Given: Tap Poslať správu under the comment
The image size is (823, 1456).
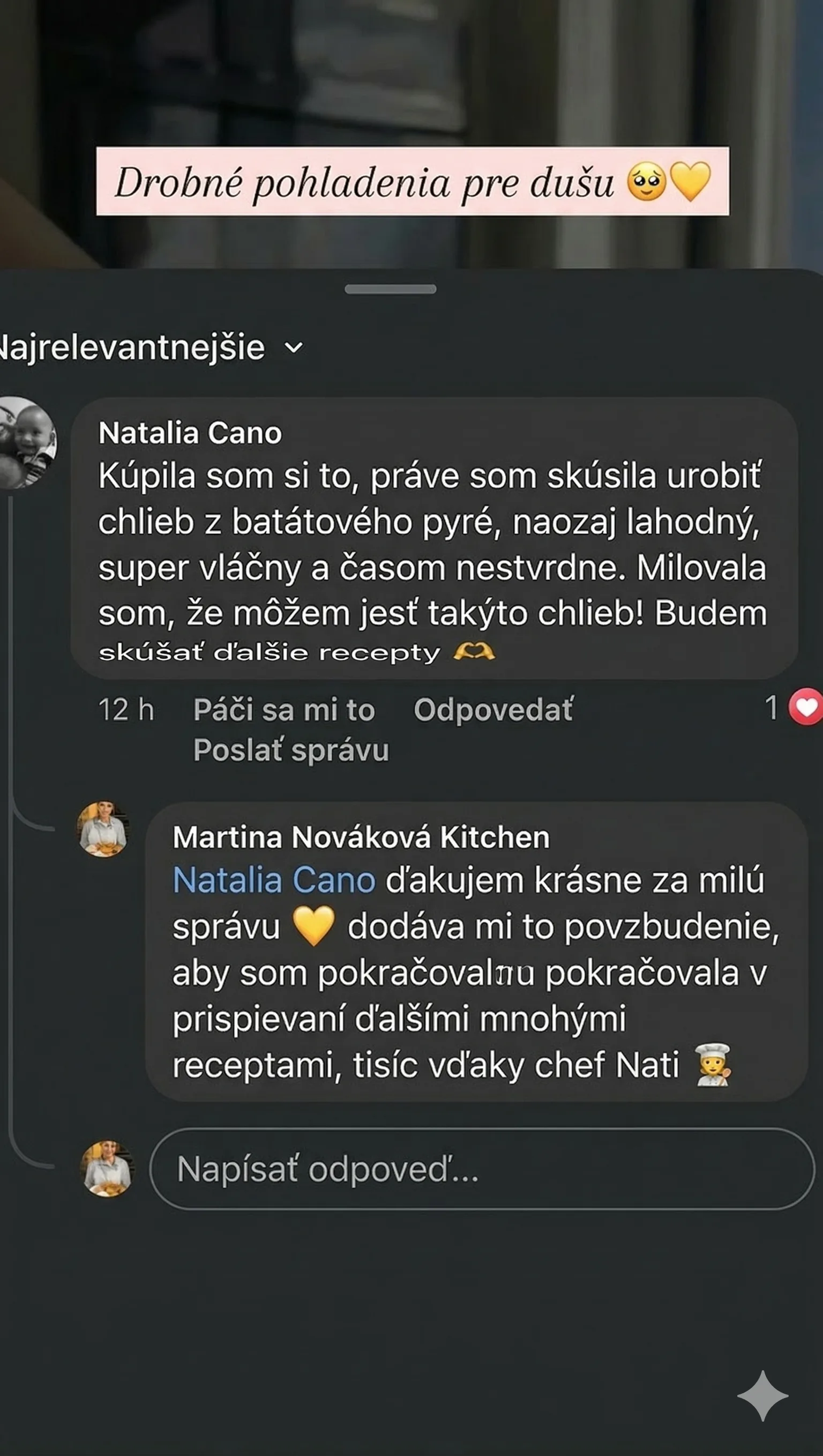Looking at the screenshot, I should click(x=291, y=751).
